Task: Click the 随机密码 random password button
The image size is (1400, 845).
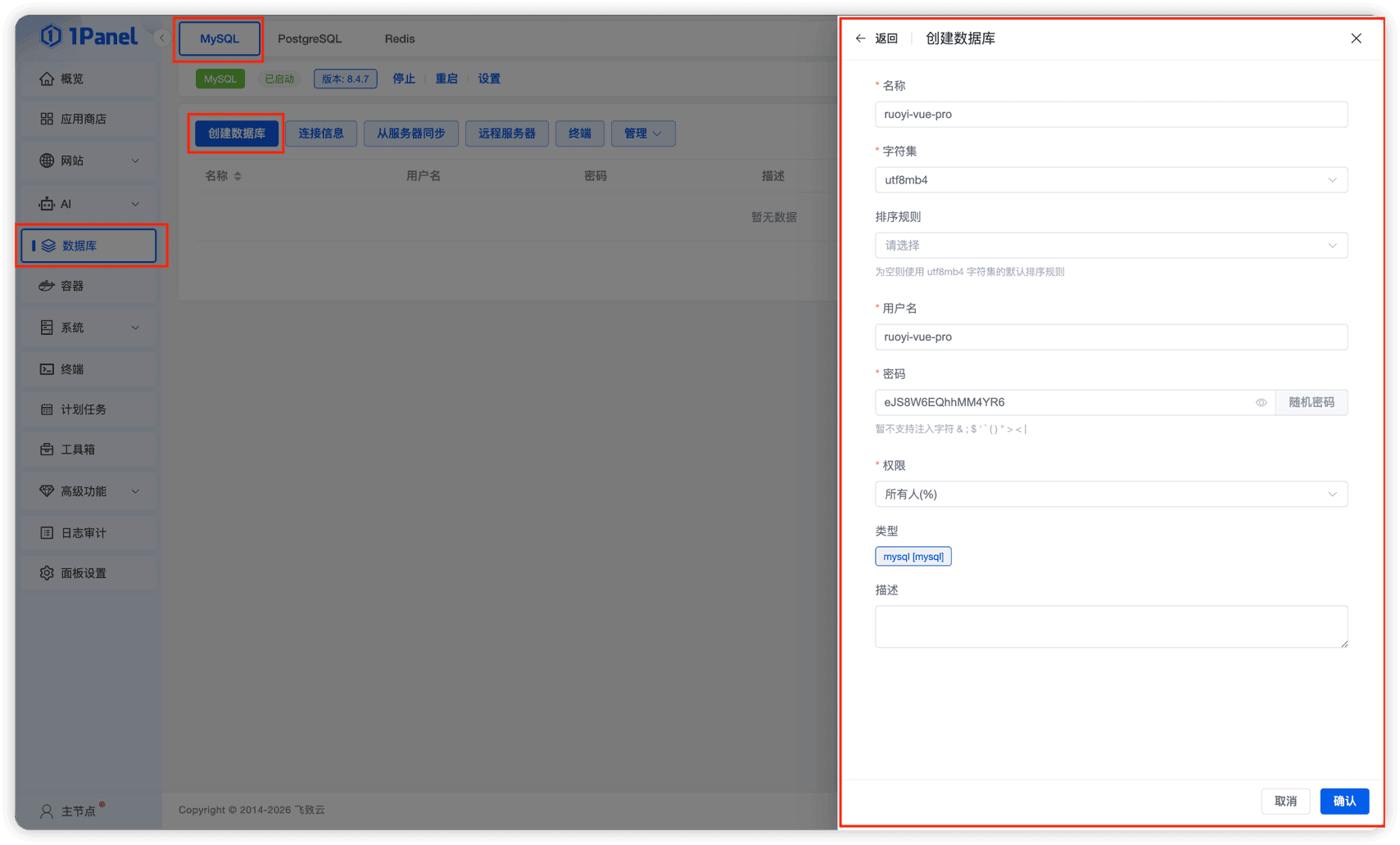Action: tap(1312, 402)
